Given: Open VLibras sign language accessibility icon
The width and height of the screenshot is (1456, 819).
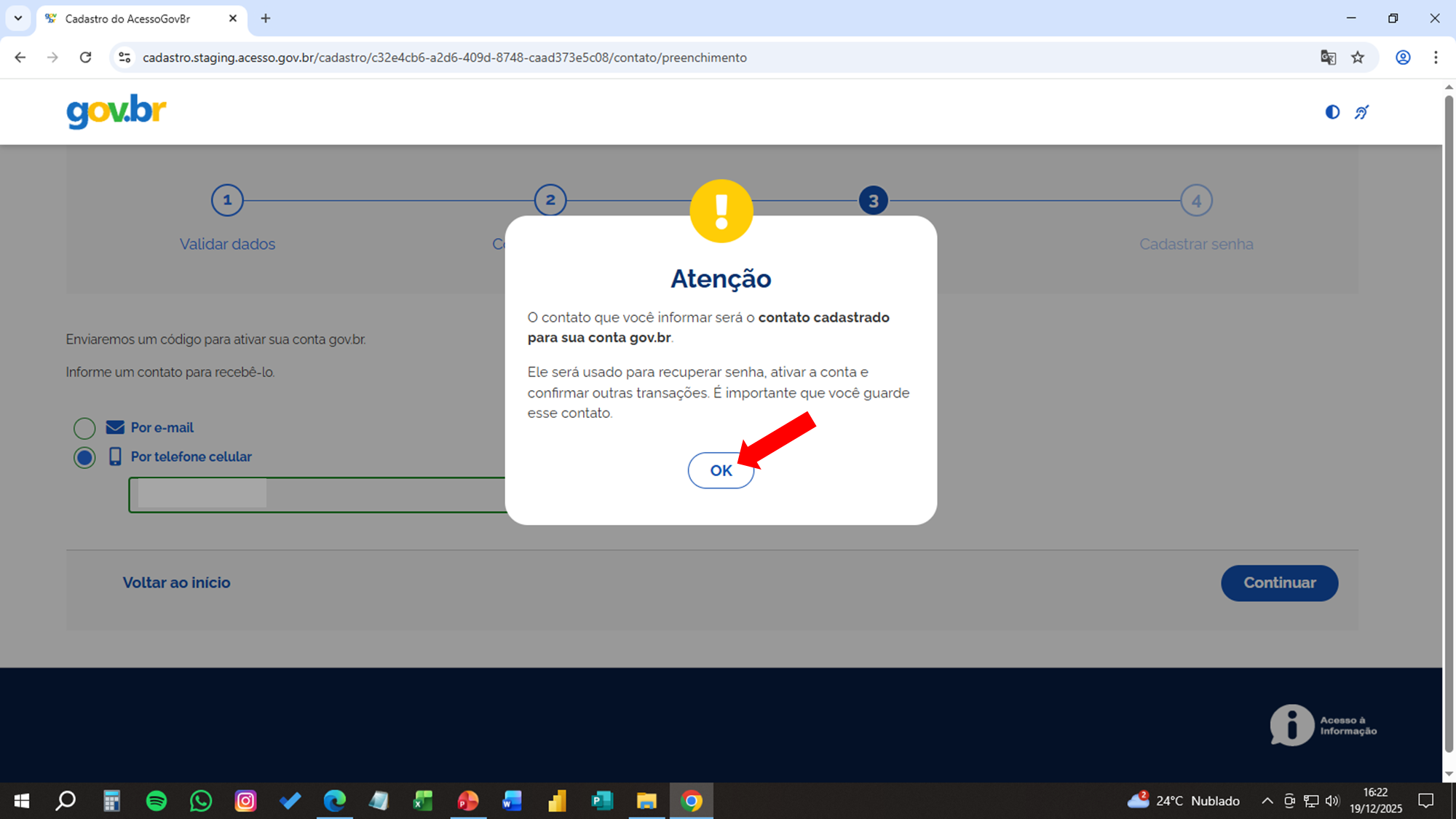Looking at the screenshot, I should (1361, 112).
